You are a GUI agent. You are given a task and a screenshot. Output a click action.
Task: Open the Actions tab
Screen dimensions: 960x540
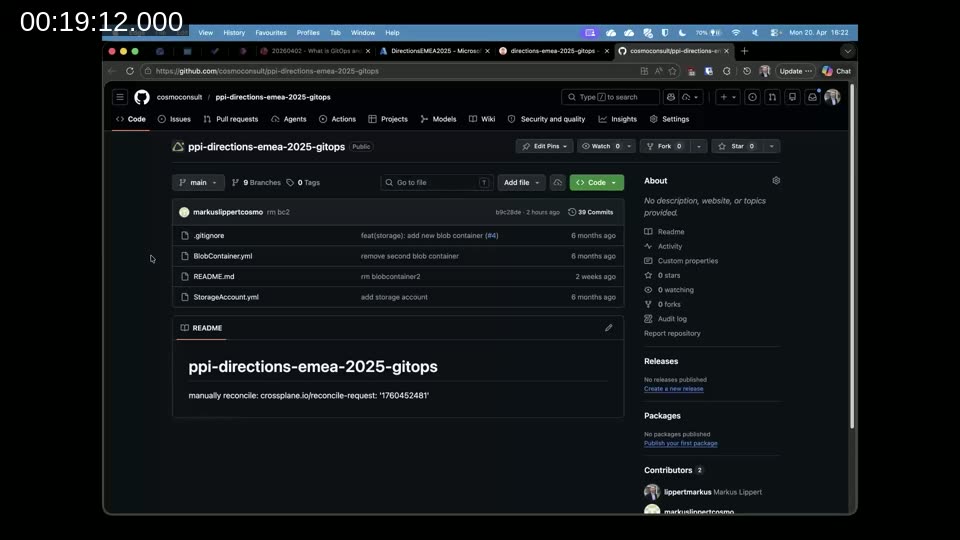tap(337, 119)
